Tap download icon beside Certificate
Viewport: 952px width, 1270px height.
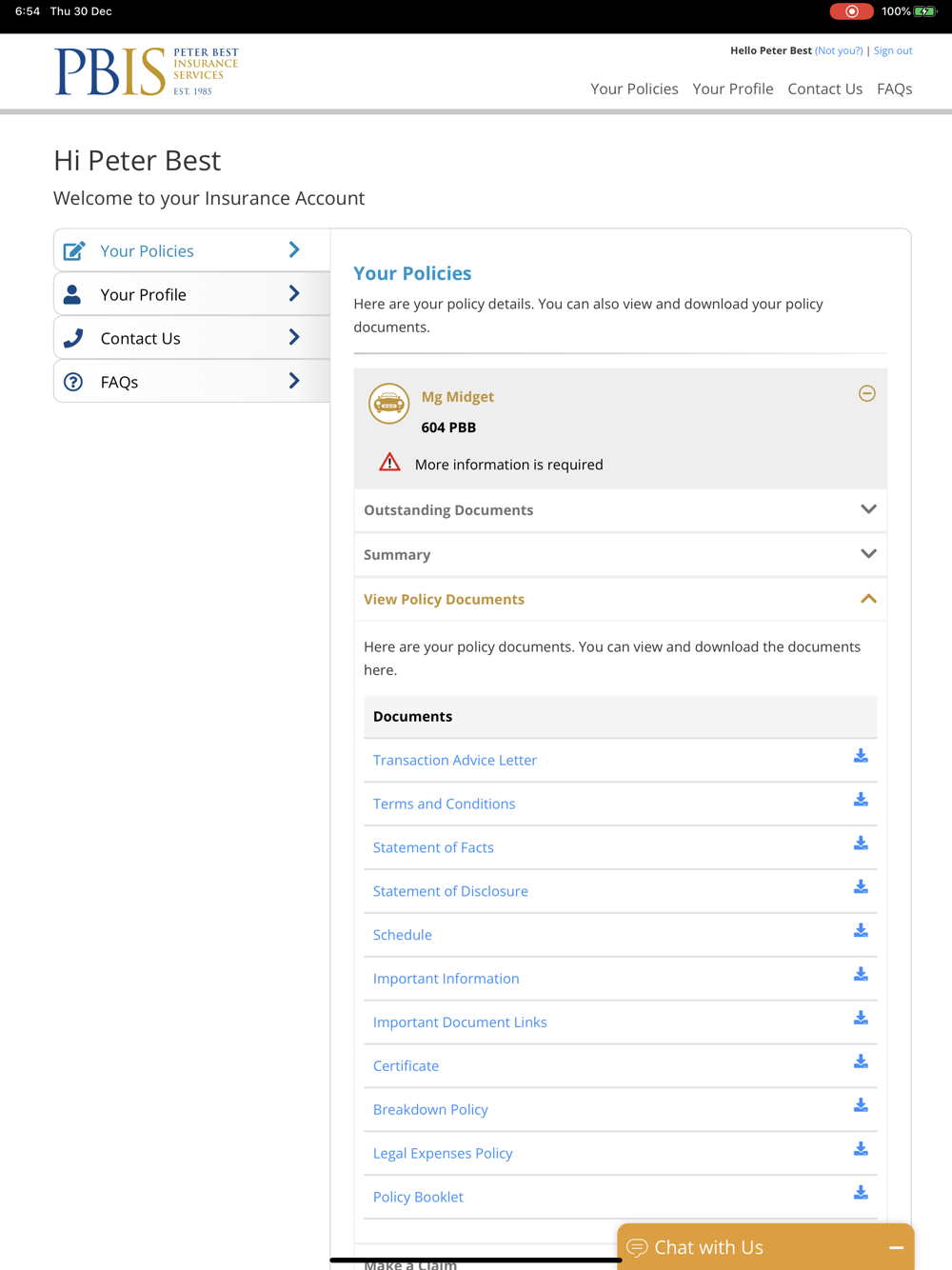pyautogui.click(x=861, y=1062)
